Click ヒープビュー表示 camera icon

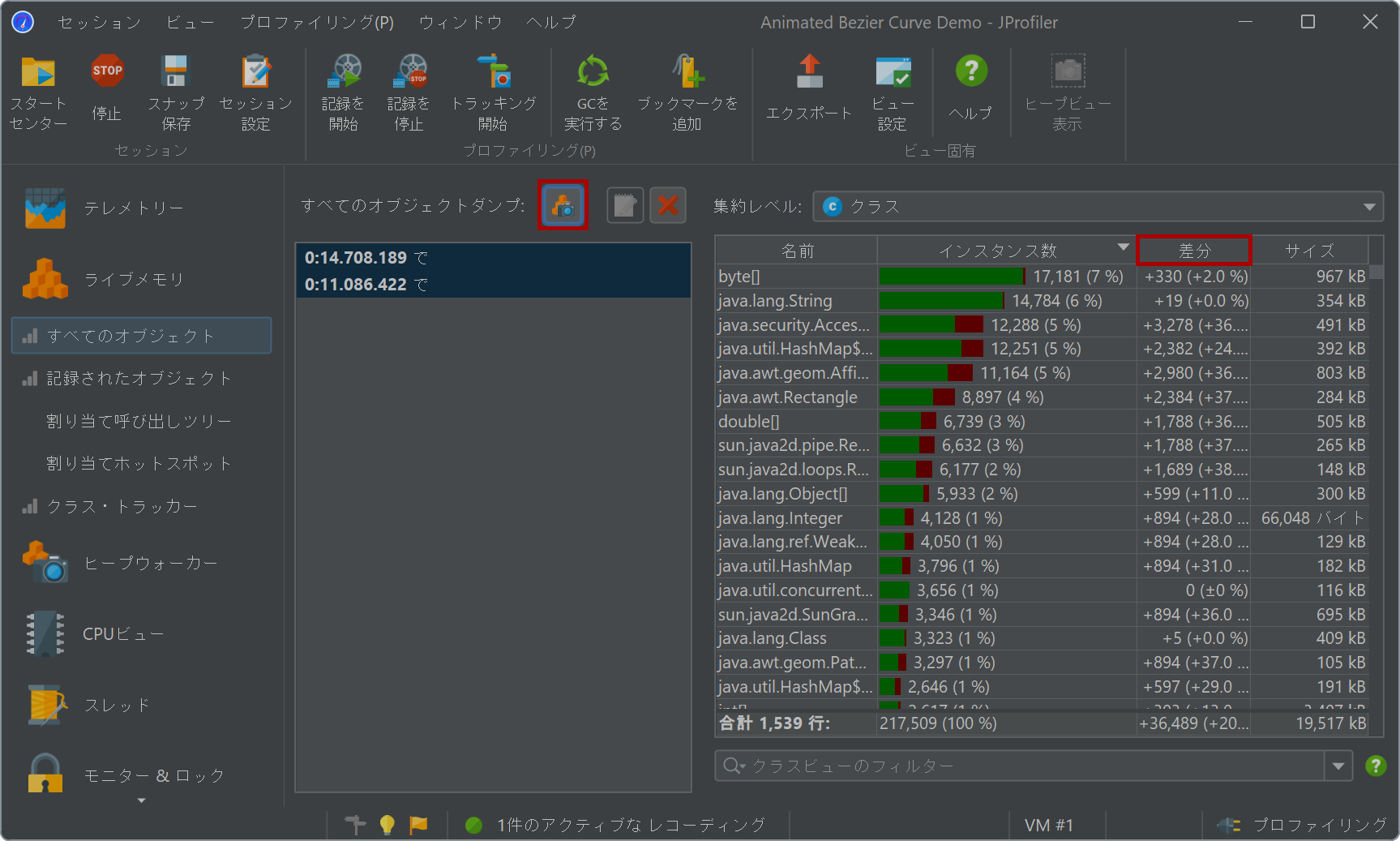1068,93
